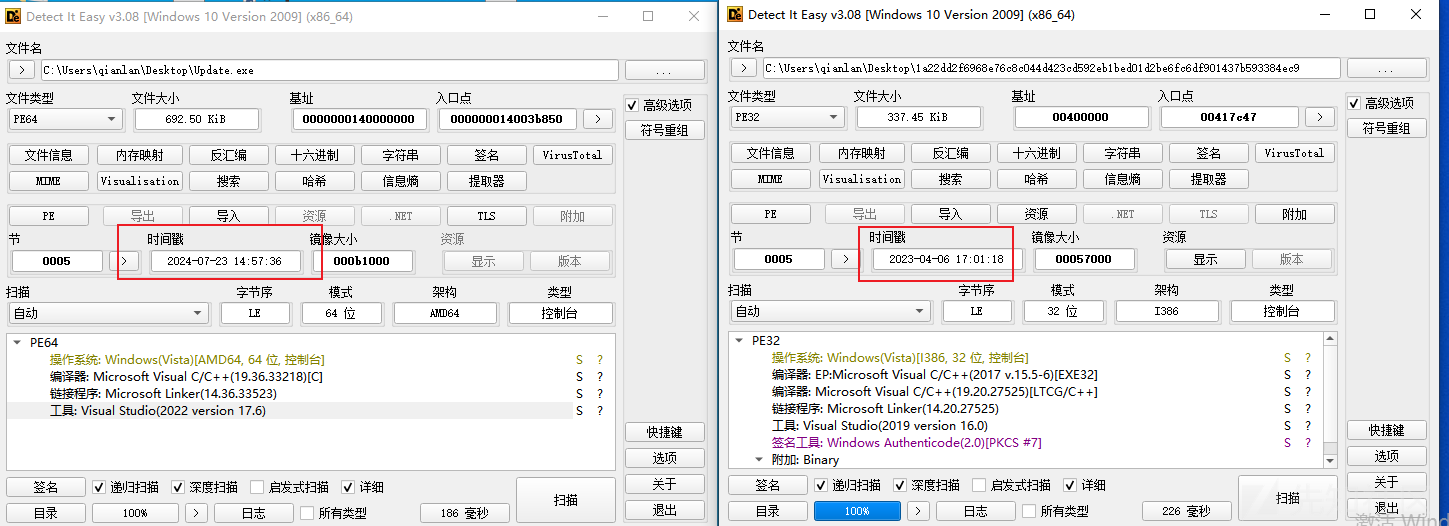Select 链接程序: Microsoft Linker(14.36.33523) row
1449x526 pixels.
tap(290, 394)
